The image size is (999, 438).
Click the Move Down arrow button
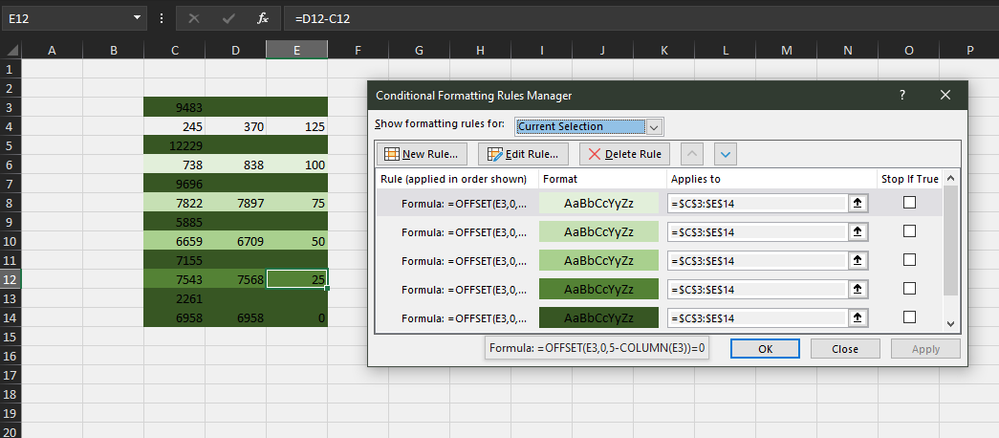(x=726, y=154)
